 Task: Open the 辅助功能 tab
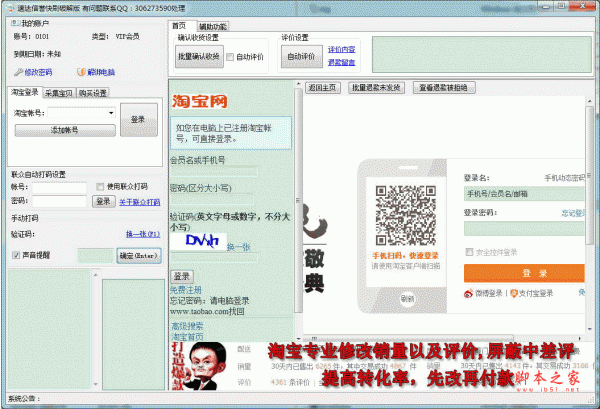[x=213, y=26]
